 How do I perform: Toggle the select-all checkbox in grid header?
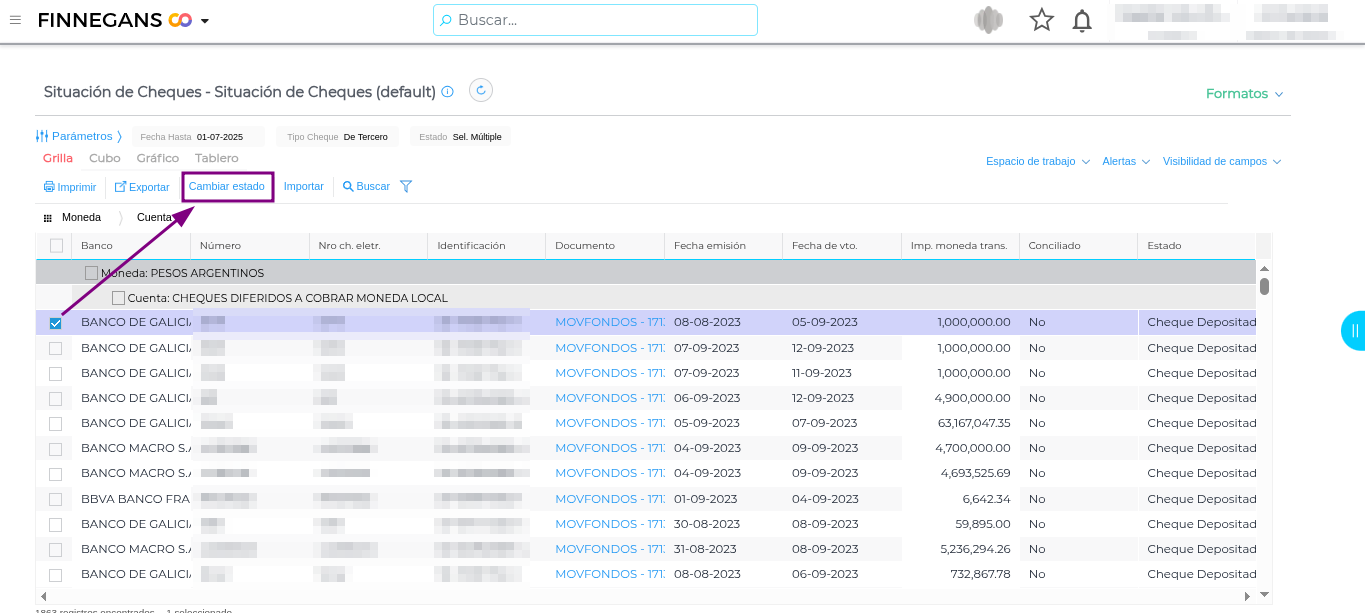click(56, 246)
